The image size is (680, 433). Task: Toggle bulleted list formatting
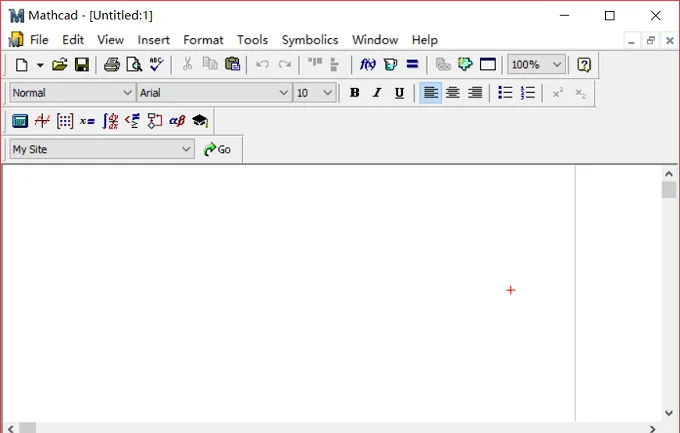coord(505,93)
